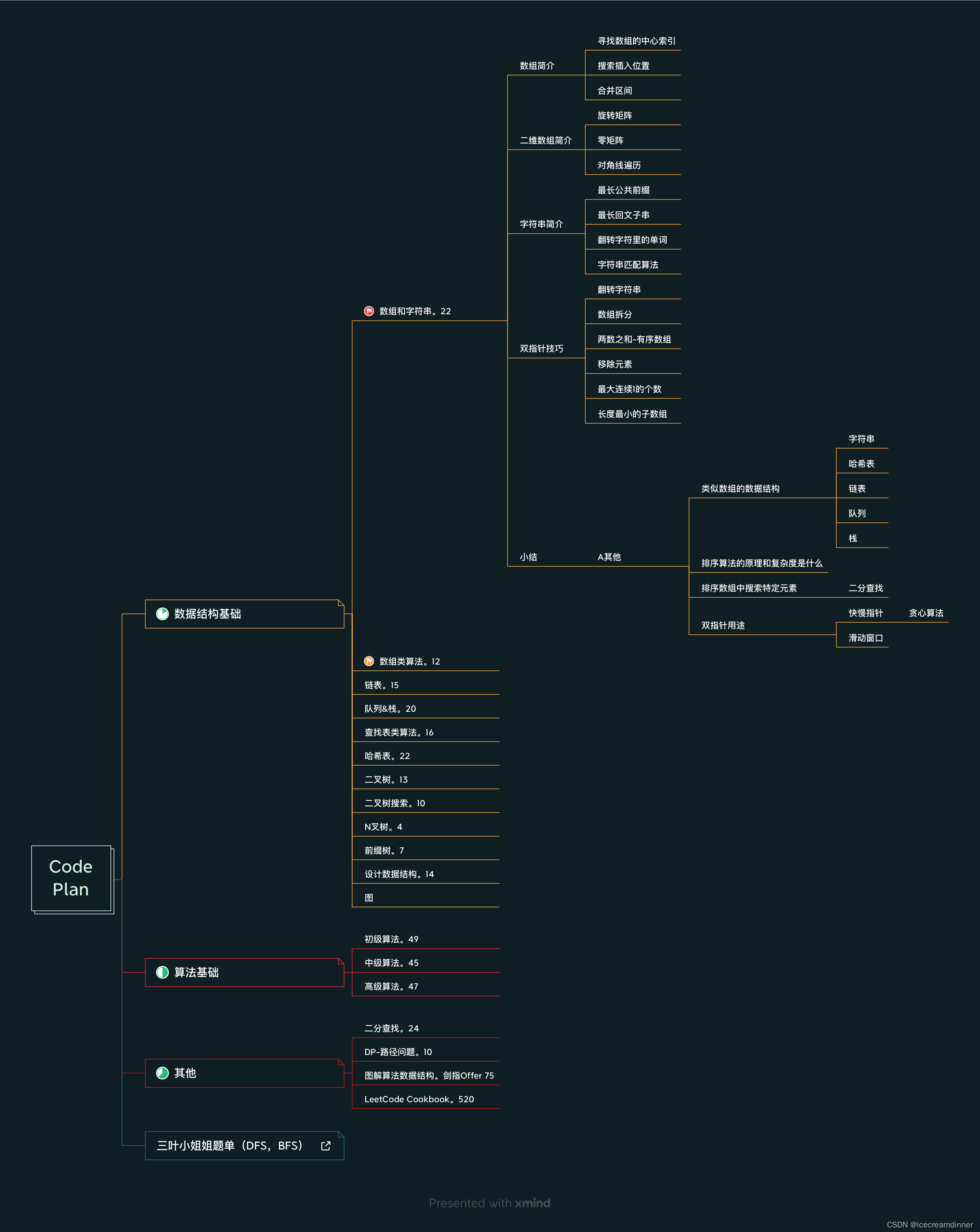Click the half-filled progress icon on 算法基础
This screenshot has width=980, height=1232.
click(162, 972)
